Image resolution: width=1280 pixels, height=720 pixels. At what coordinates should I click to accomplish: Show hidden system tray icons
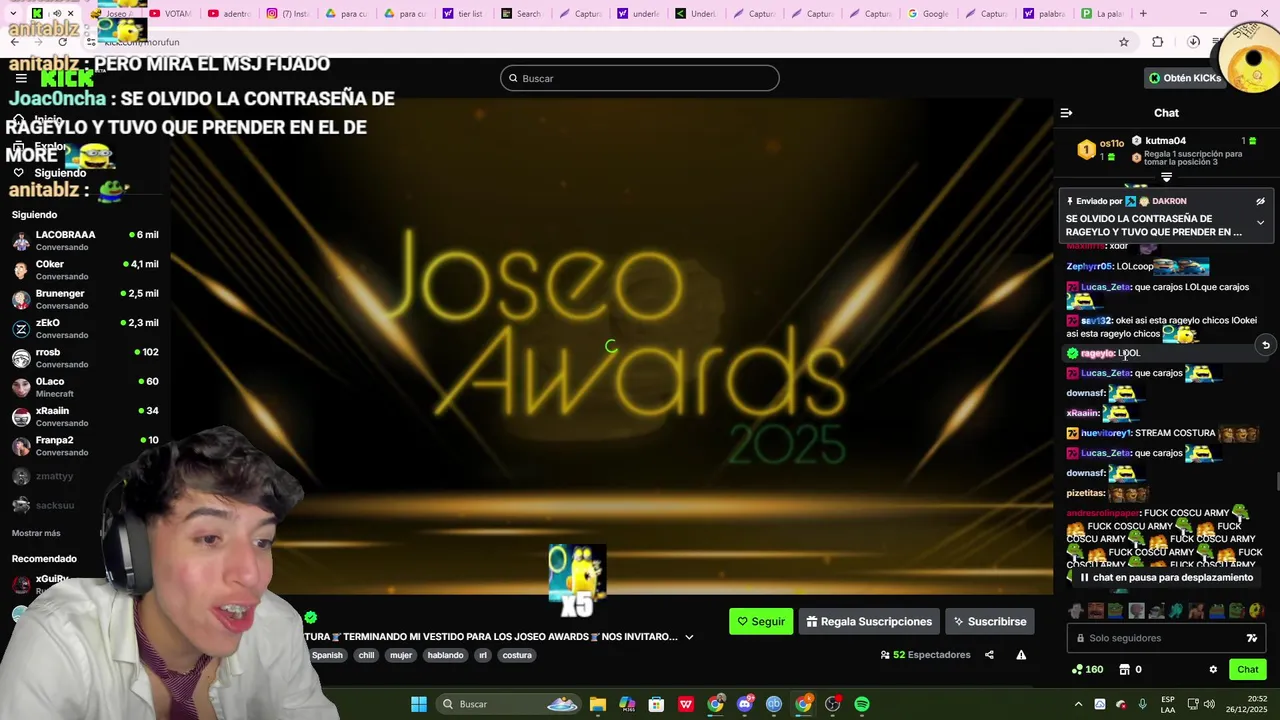tap(1078, 704)
